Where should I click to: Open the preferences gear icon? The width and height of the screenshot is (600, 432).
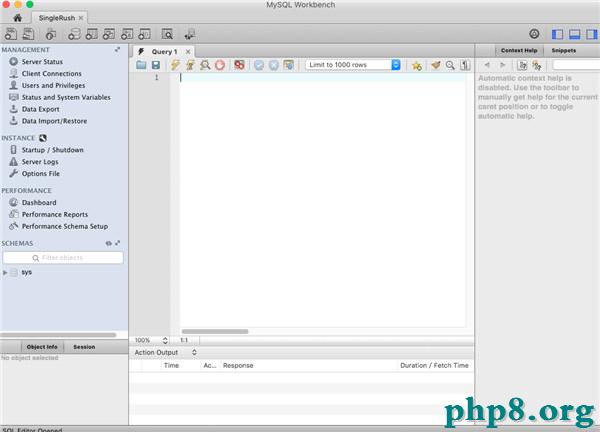click(x=534, y=34)
